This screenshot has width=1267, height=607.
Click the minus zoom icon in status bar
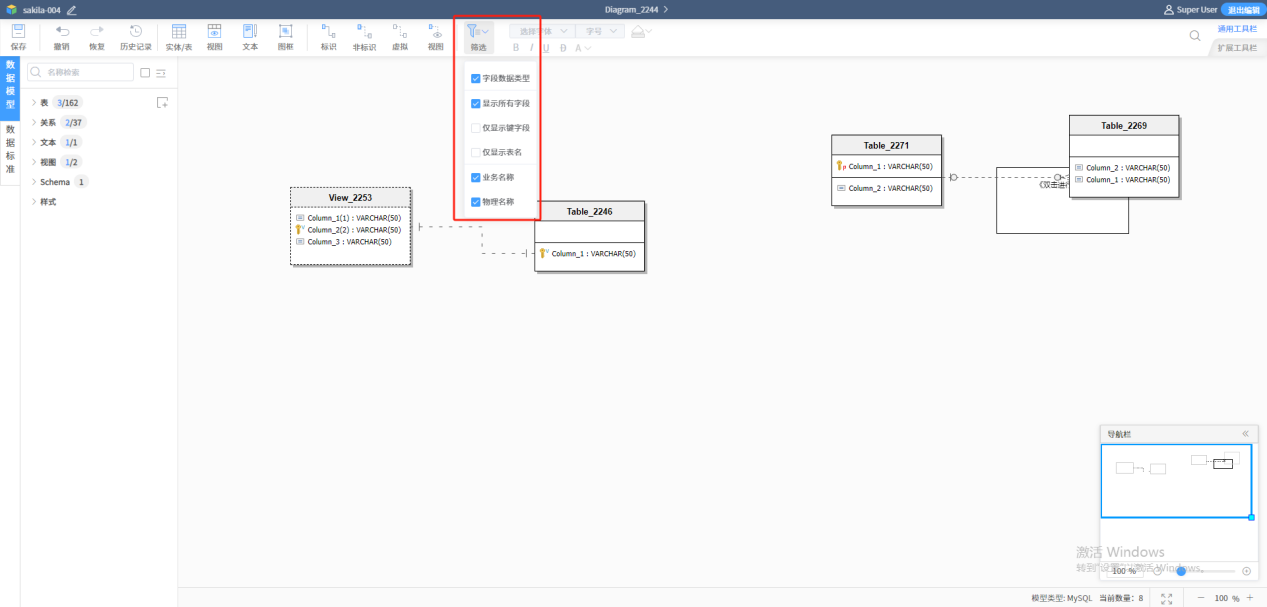point(1201,598)
